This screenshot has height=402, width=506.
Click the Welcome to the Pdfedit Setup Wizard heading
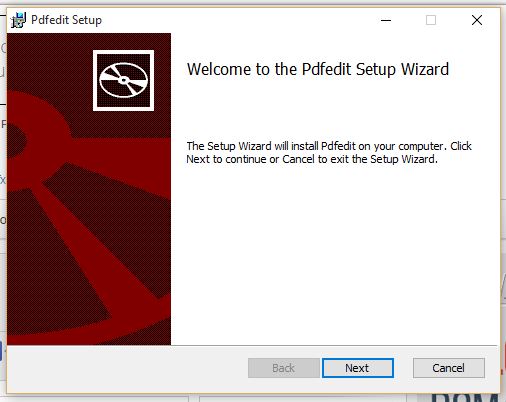pos(318,69)
